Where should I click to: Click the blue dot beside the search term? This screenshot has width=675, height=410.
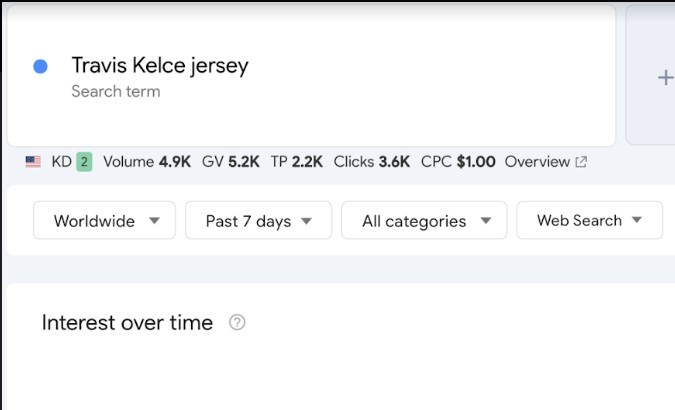[40, 67]
